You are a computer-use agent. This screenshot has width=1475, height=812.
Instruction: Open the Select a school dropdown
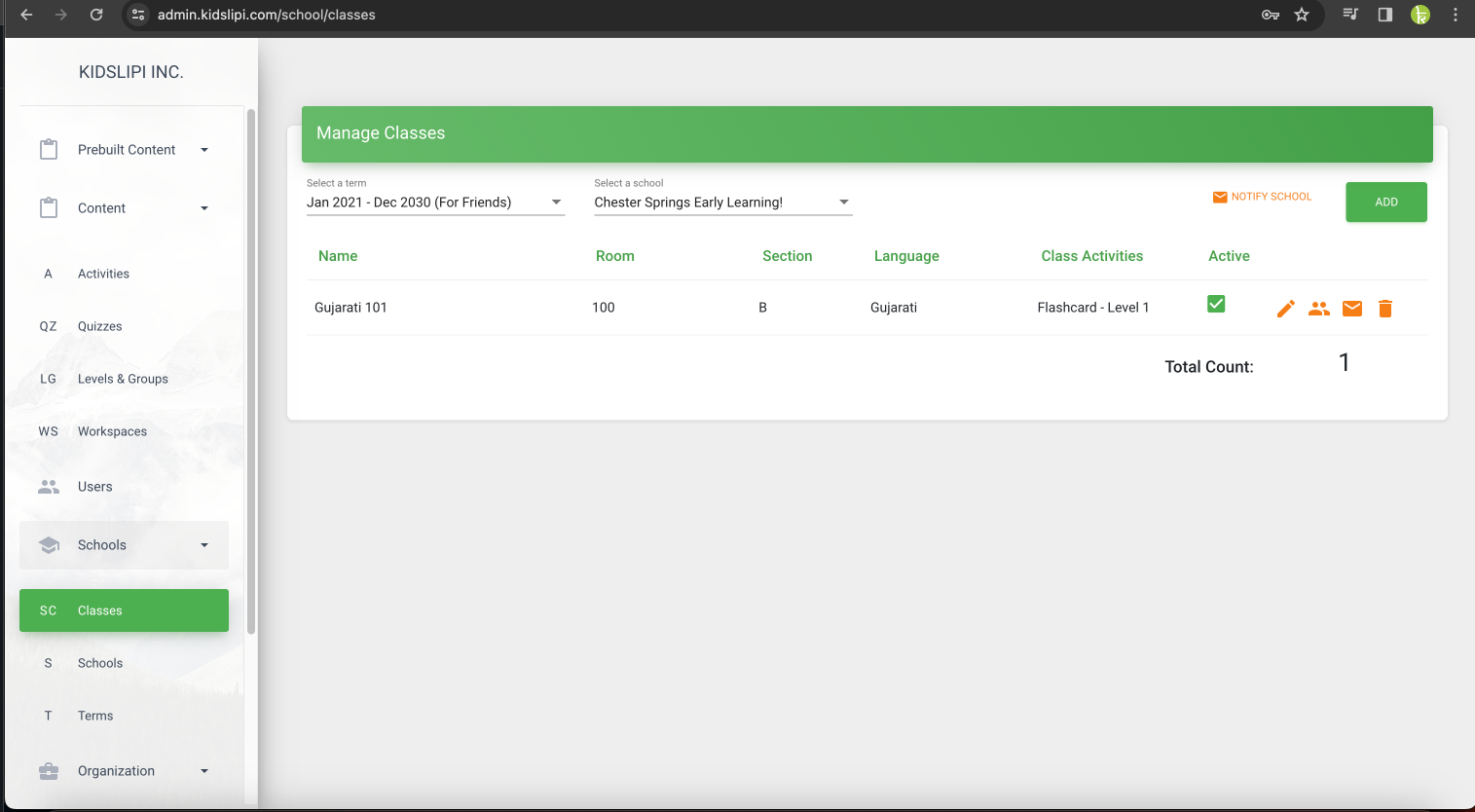click(x=722, y=203)
